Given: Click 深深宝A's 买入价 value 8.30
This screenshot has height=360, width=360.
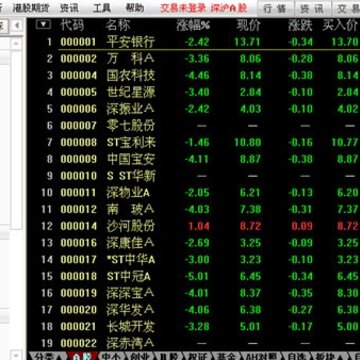Looking at the screenshot, I should 348,293.
